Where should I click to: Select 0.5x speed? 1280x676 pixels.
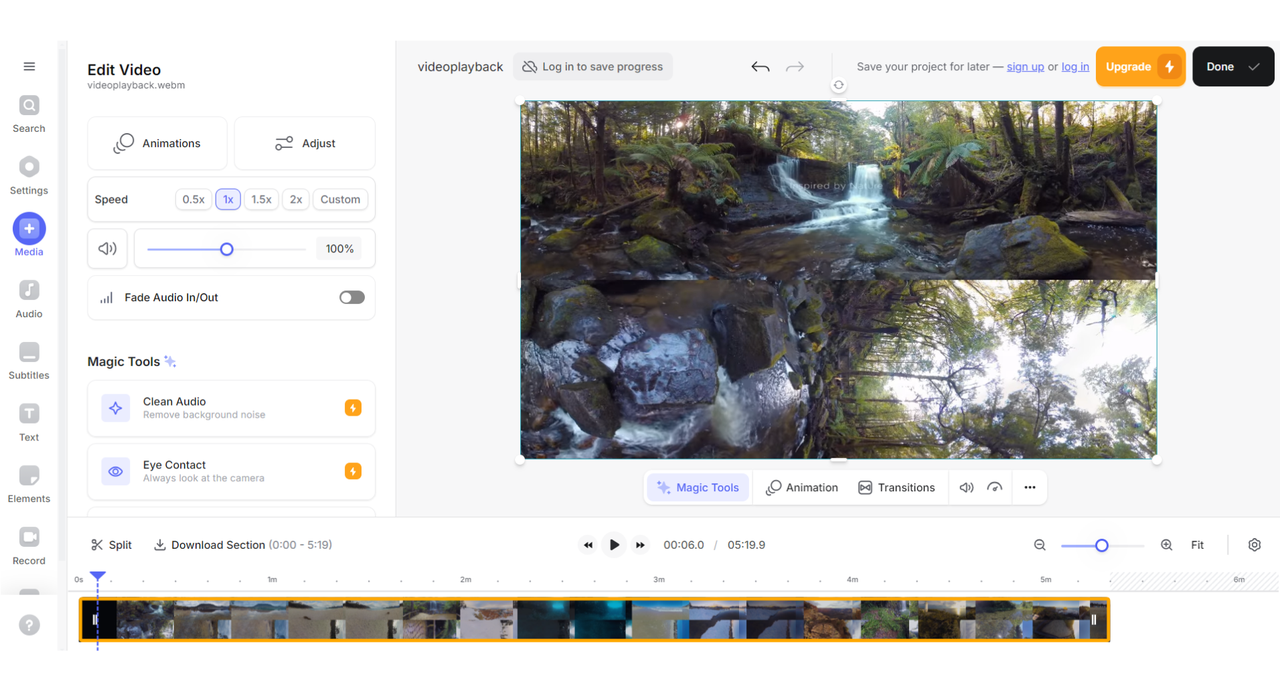point(193,199)
